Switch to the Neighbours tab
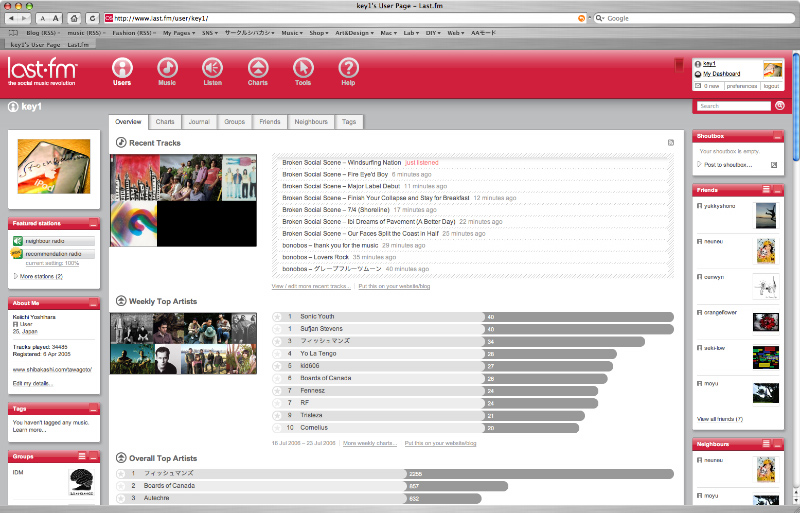 point(311,122)
